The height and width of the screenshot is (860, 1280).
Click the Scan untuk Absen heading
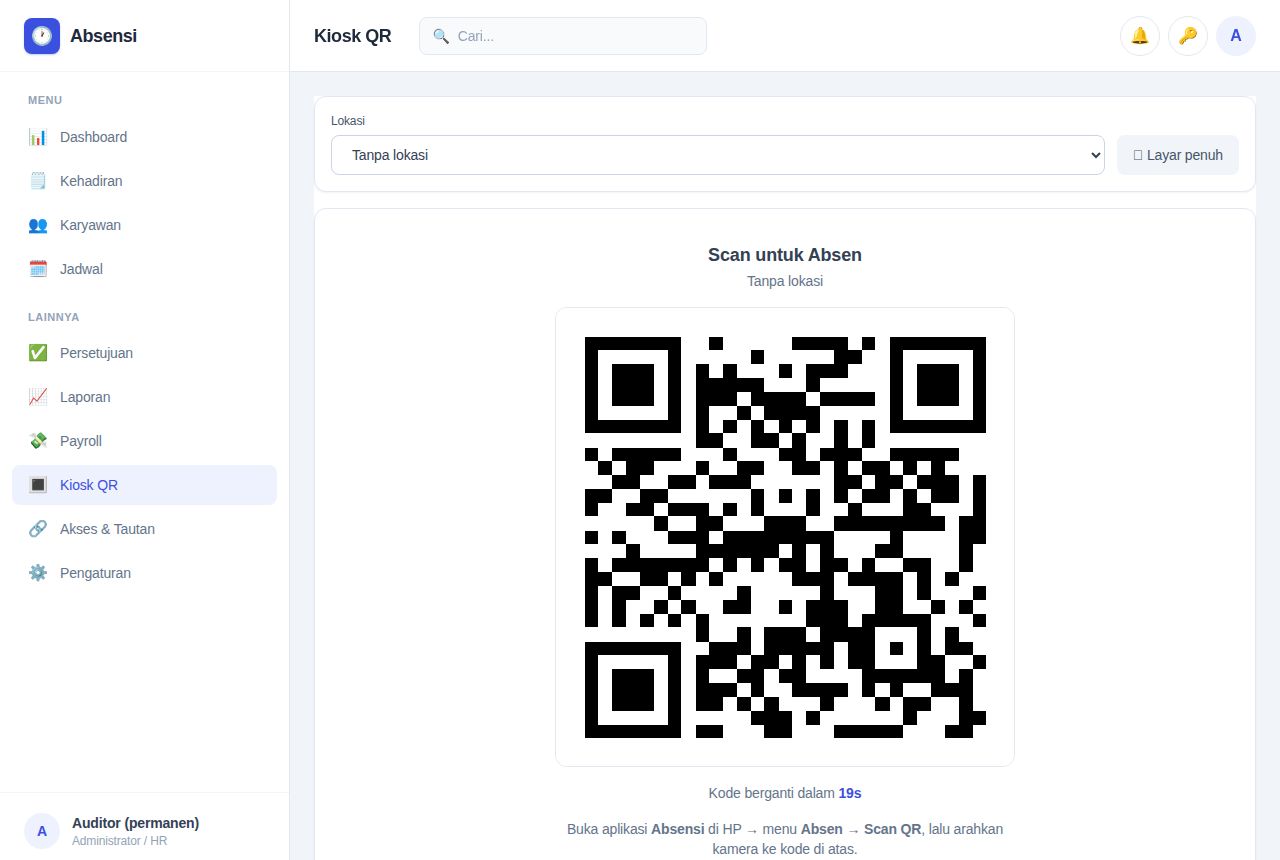785,255
